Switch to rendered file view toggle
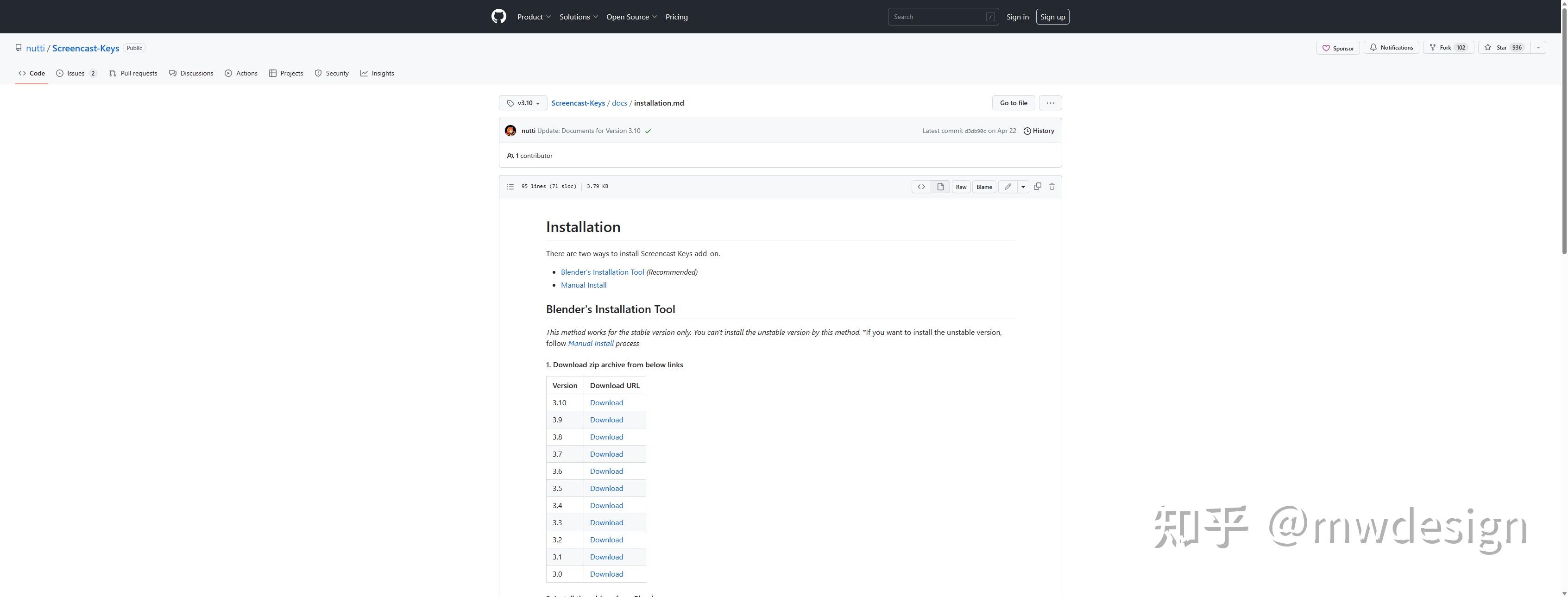Screen dimensions: 1568x597 point(940,187)
